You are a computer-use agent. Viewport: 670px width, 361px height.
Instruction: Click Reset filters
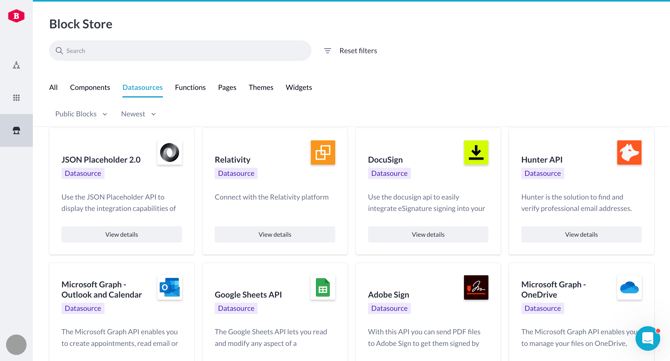(x=358, y=51)
